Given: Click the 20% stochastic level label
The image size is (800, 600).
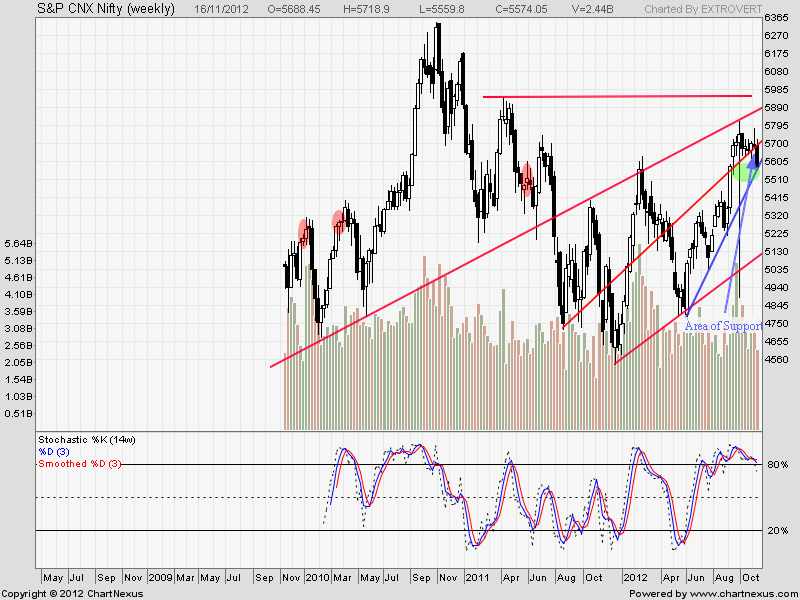Looking at the screenshot, I should 776,531.
